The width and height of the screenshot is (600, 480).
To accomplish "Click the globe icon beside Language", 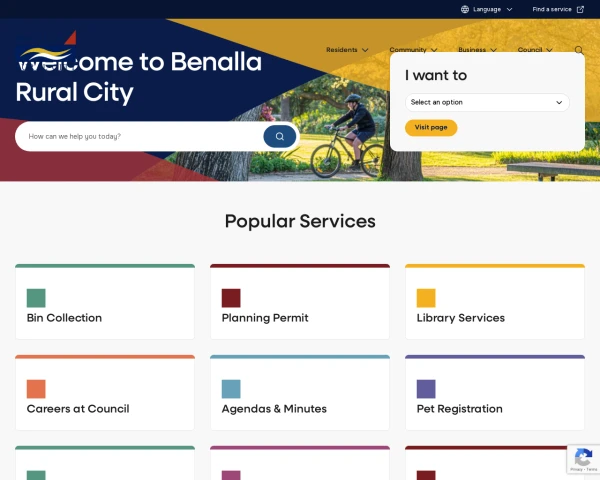I will [465, 9].
